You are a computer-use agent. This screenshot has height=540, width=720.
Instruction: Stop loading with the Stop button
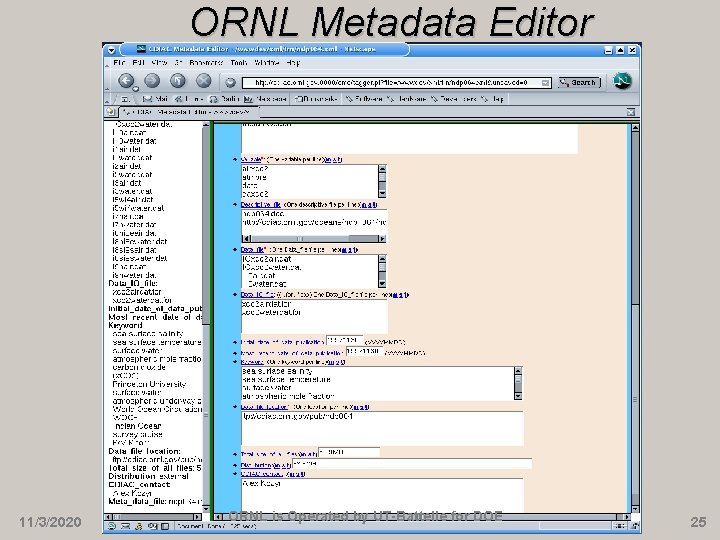pyautogui.click(x=203, y=81)
